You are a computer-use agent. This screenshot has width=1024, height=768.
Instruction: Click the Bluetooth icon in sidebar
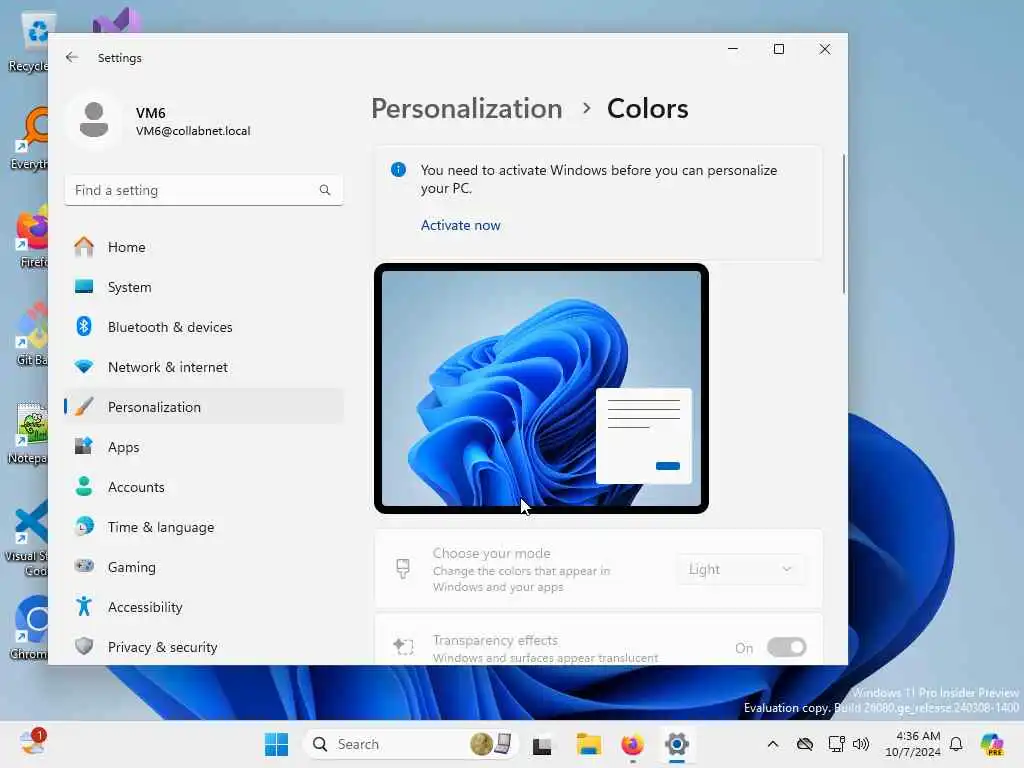pyautogui.click(x=84, y=326)
